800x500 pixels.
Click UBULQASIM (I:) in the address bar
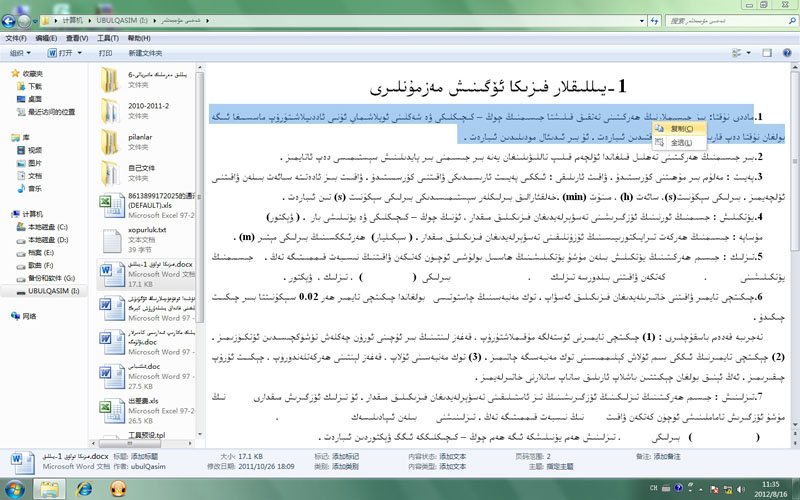[x=122, y=20]
